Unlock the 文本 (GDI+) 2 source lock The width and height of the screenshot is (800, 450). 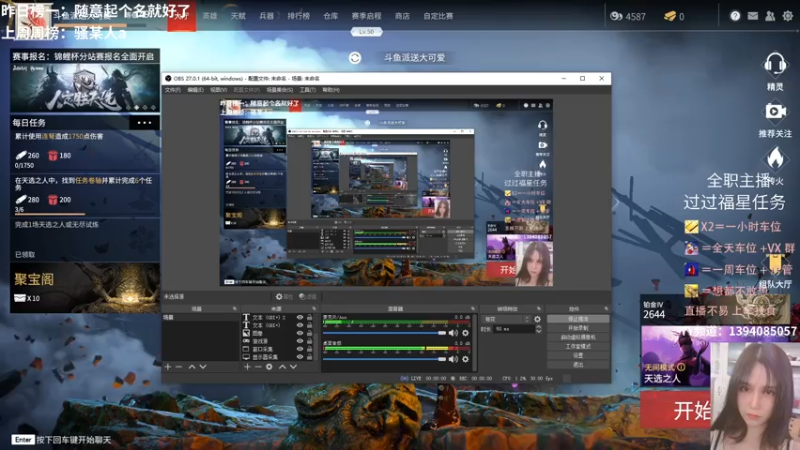[310, 317]
